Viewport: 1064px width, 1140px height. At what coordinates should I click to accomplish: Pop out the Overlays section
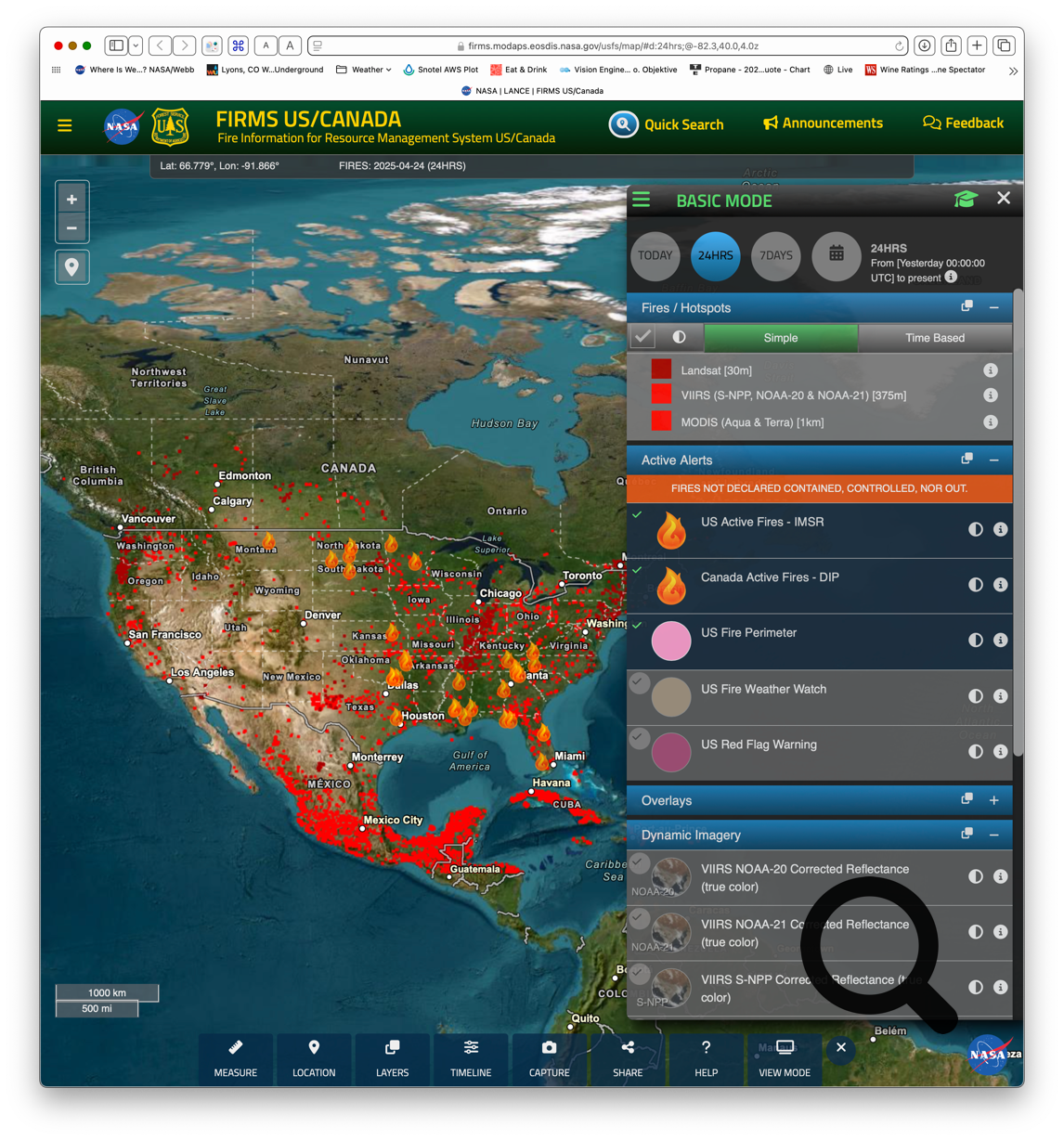(967, 799)
